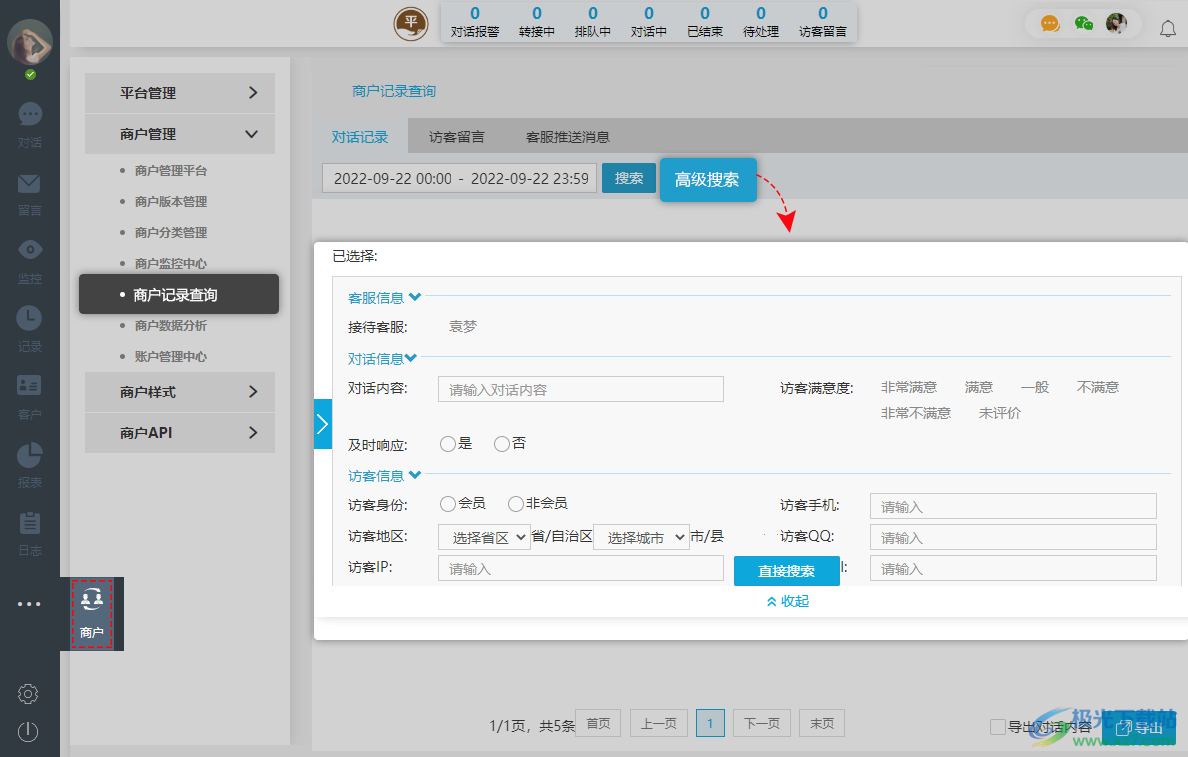This screenshot has width=1188, height=757.
Task: Open the settings gear icon in sidebar
Action: click(28, 693)
